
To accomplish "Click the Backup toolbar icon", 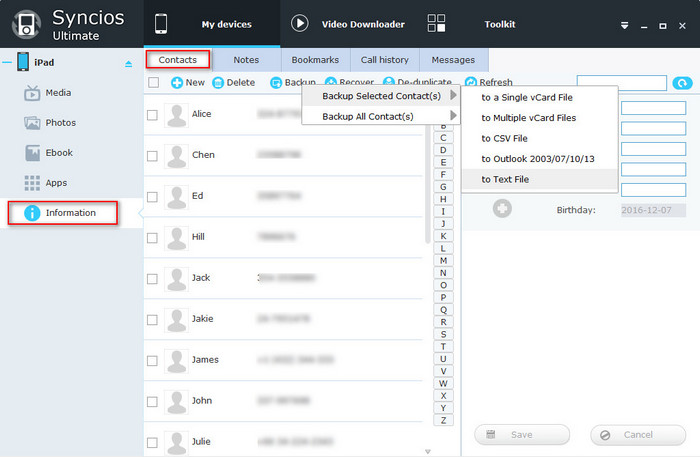I will tap(276, 83).
